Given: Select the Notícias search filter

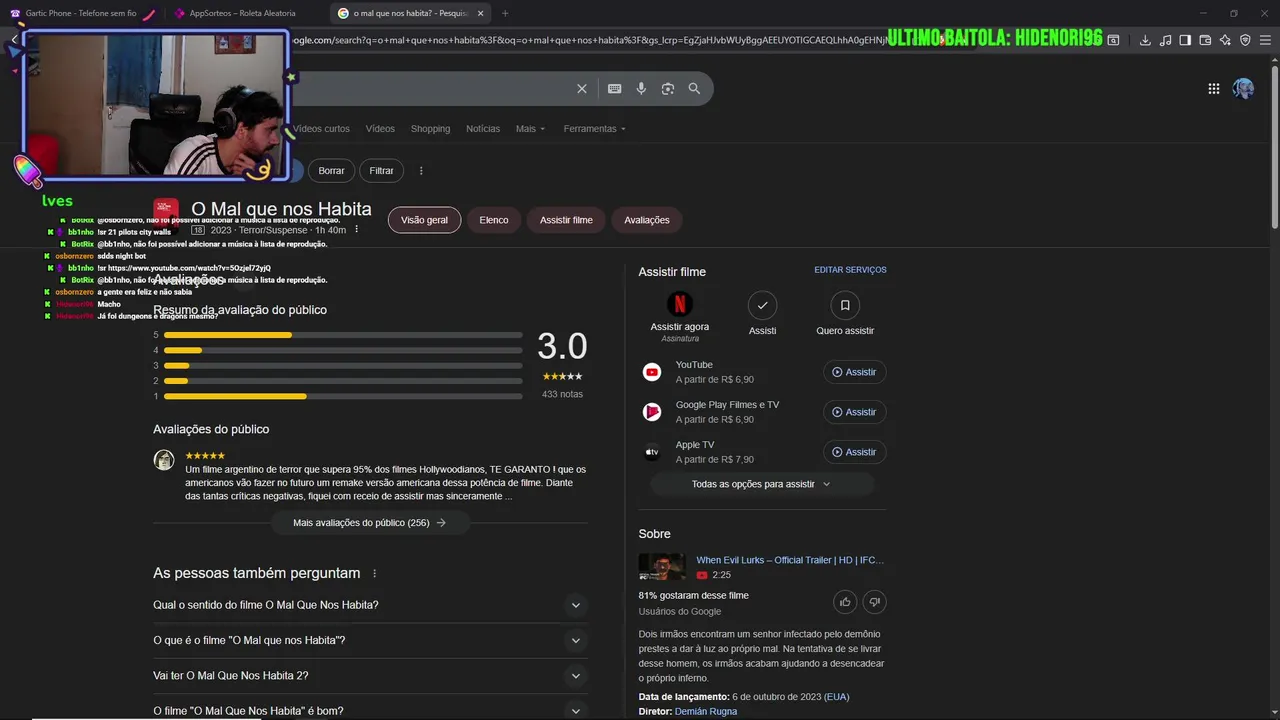Looking at the screenshot, I should tap(483, 129).
